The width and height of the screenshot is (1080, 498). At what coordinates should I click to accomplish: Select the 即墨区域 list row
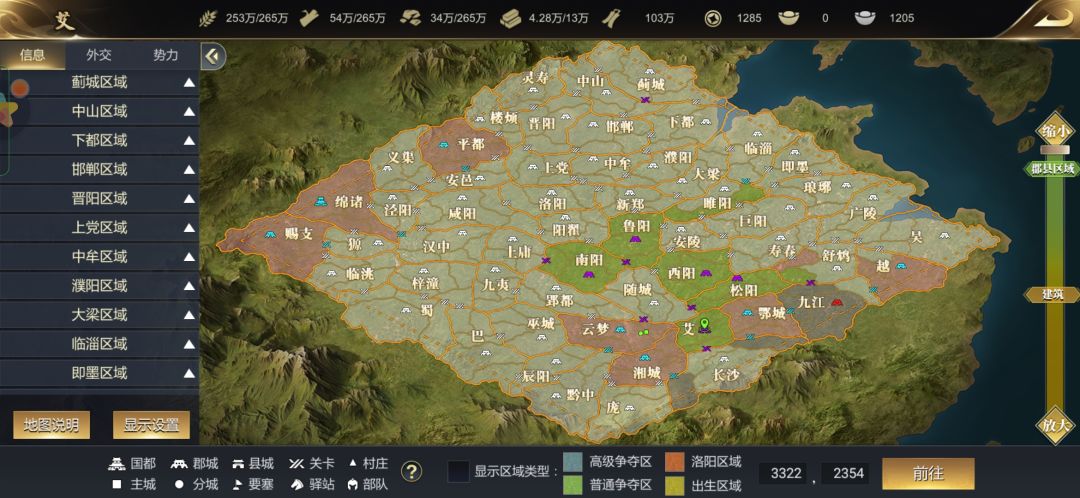point(99,373)
